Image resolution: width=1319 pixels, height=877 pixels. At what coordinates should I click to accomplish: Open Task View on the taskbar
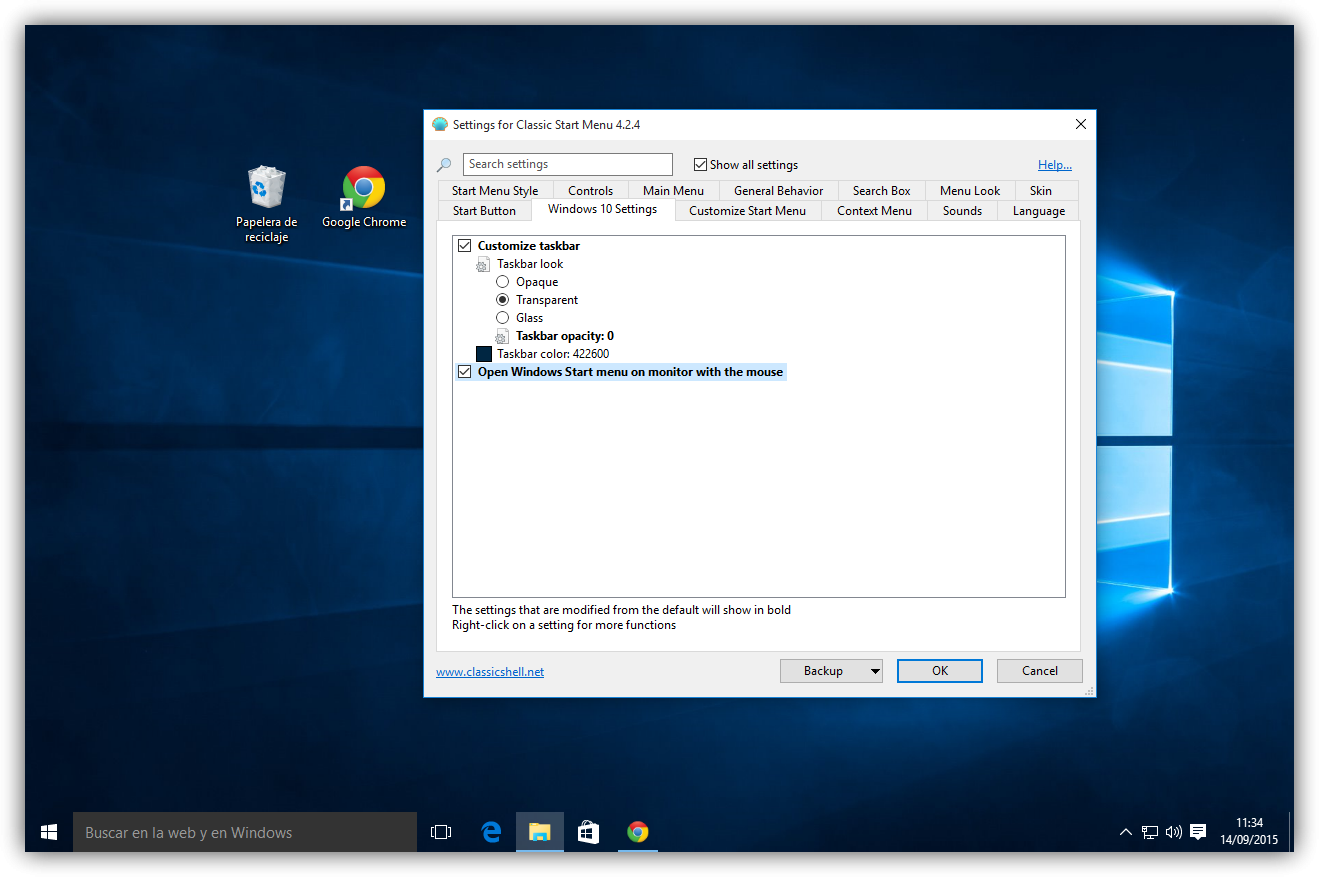click(x=441, y=832)
